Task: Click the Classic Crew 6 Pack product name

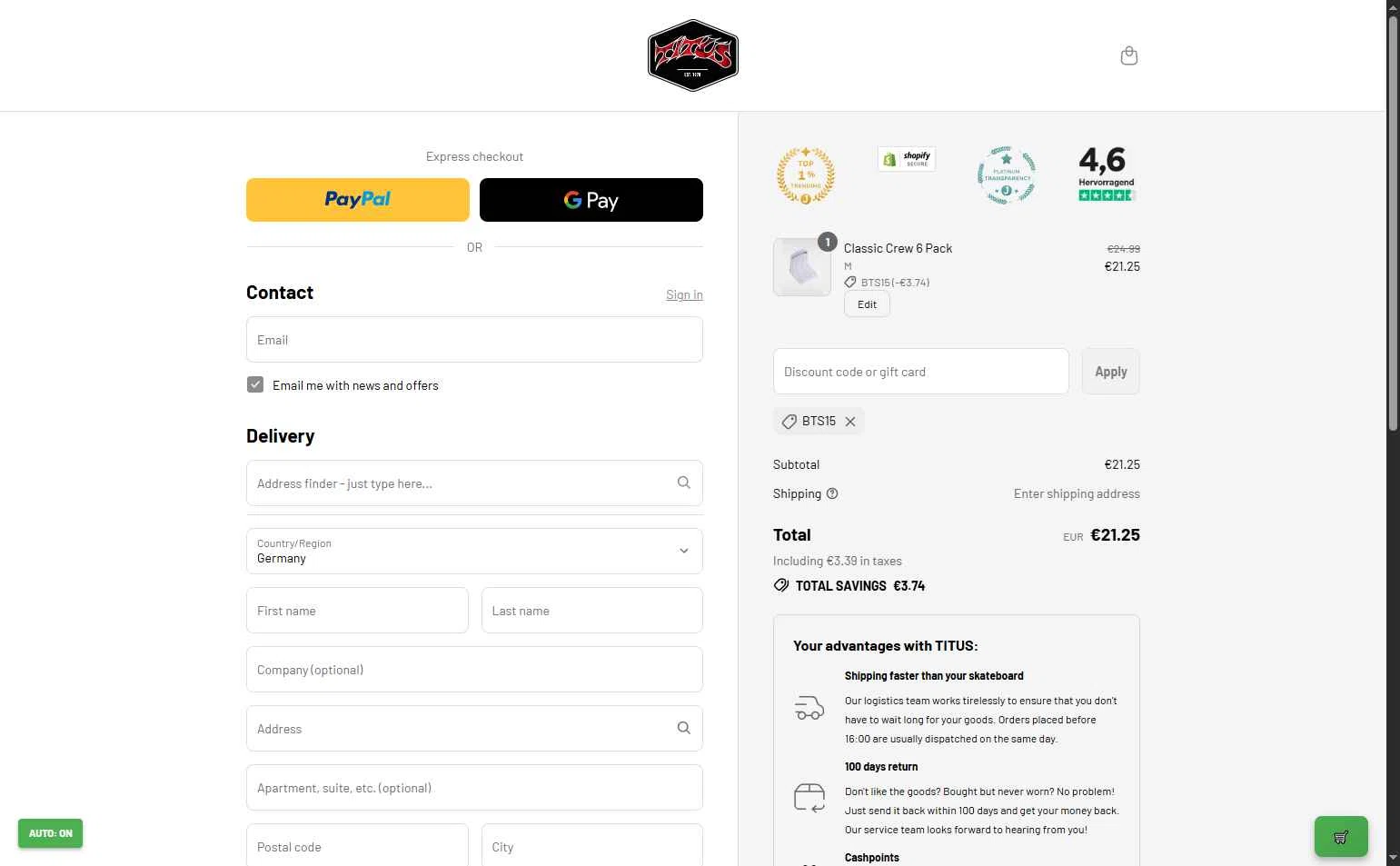Action: [x=898, y=248]
